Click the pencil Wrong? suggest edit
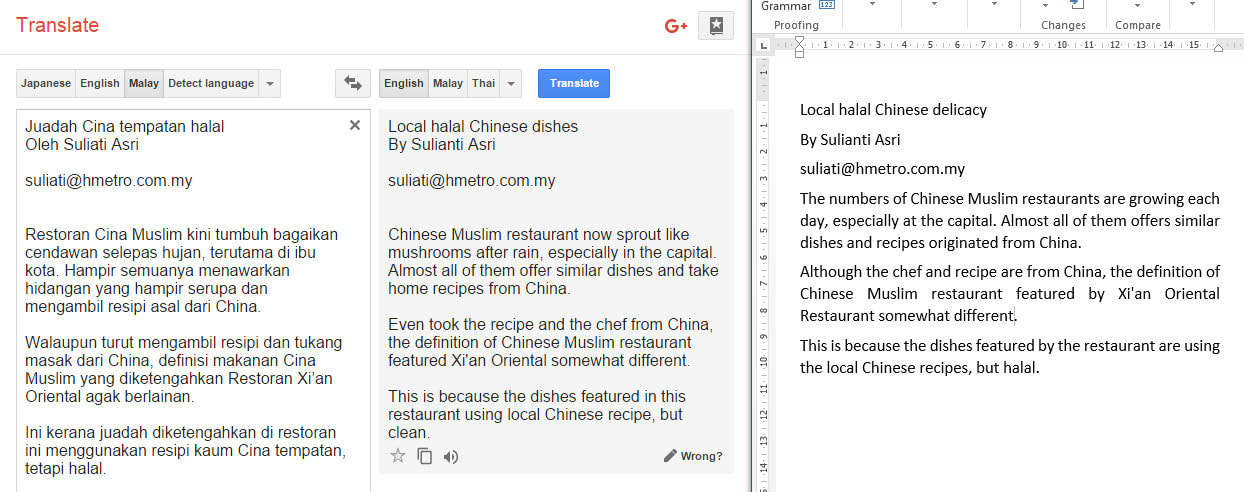The image size is (1244, 492). [693, 456]
